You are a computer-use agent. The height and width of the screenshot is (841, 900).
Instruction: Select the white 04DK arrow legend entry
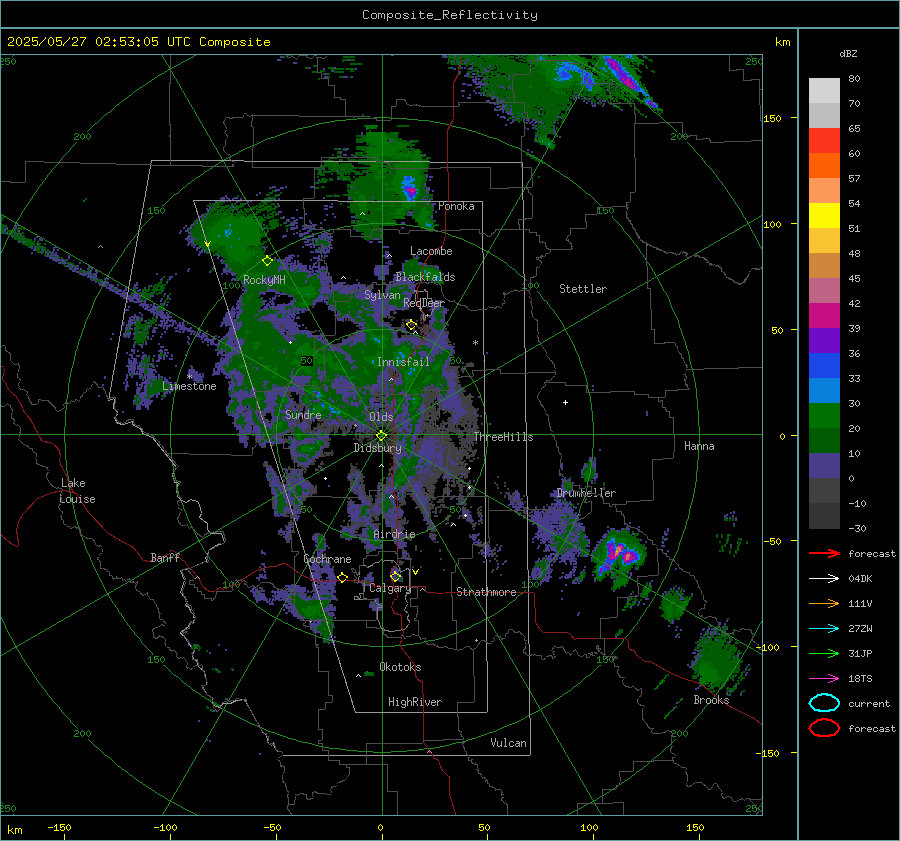coord(824,579)
